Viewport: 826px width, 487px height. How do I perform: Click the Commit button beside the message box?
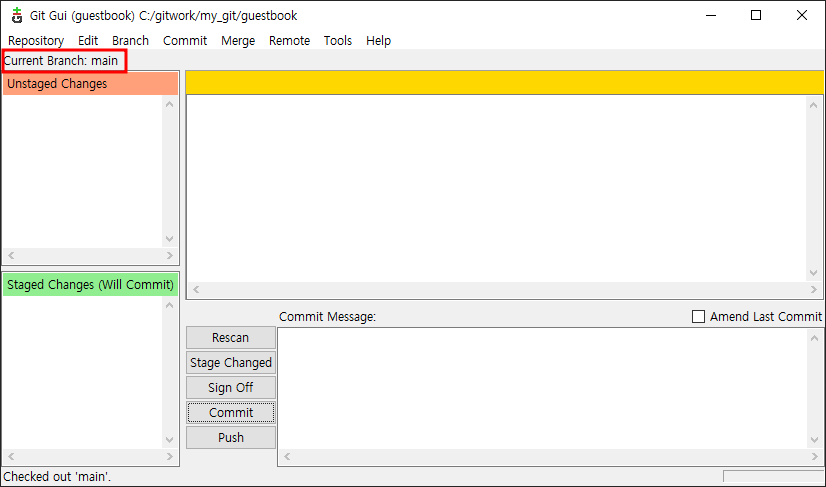point(231,413)
